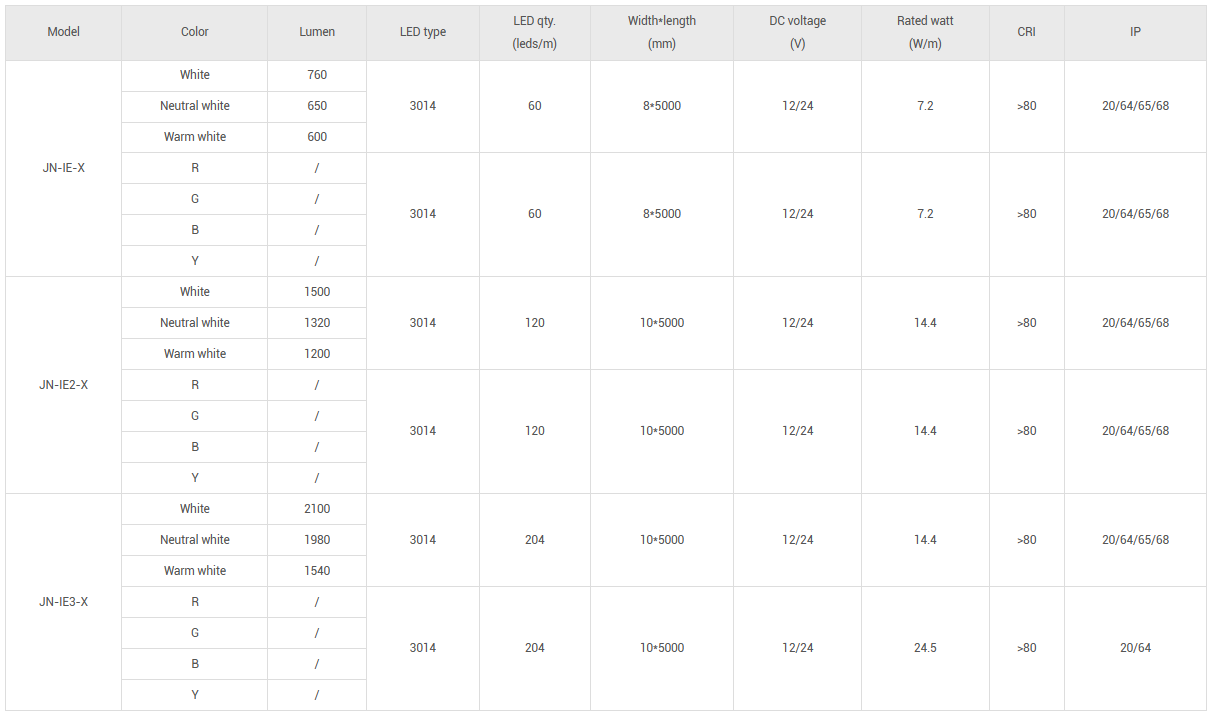Select the 1540 lumen value
Viewport: 1211px width, 716px height.
(317, 571)
